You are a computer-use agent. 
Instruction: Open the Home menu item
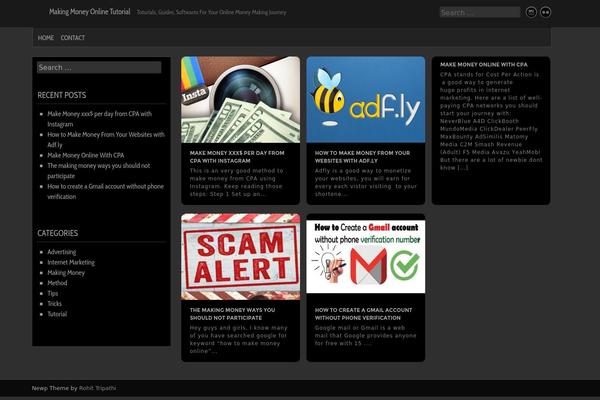pos(46,38)
